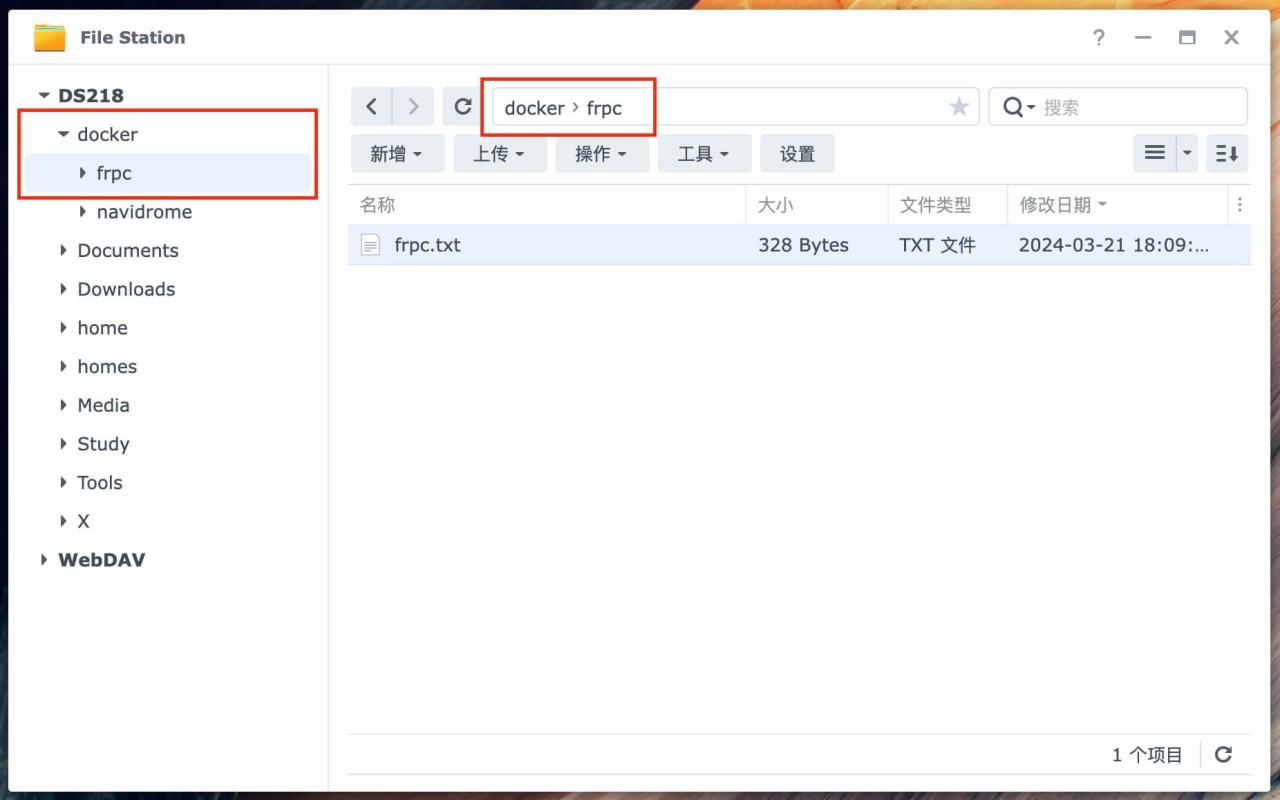This screenshot has height=800, width=1280.
Task: Open the 新增 dropdown menu
Action: click(x=397, y=154)
